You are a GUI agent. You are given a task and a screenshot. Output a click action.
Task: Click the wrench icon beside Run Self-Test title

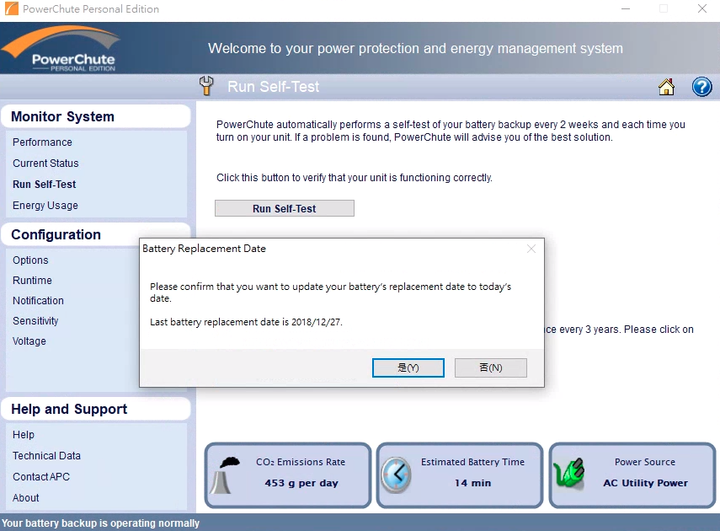coord(206,86)
